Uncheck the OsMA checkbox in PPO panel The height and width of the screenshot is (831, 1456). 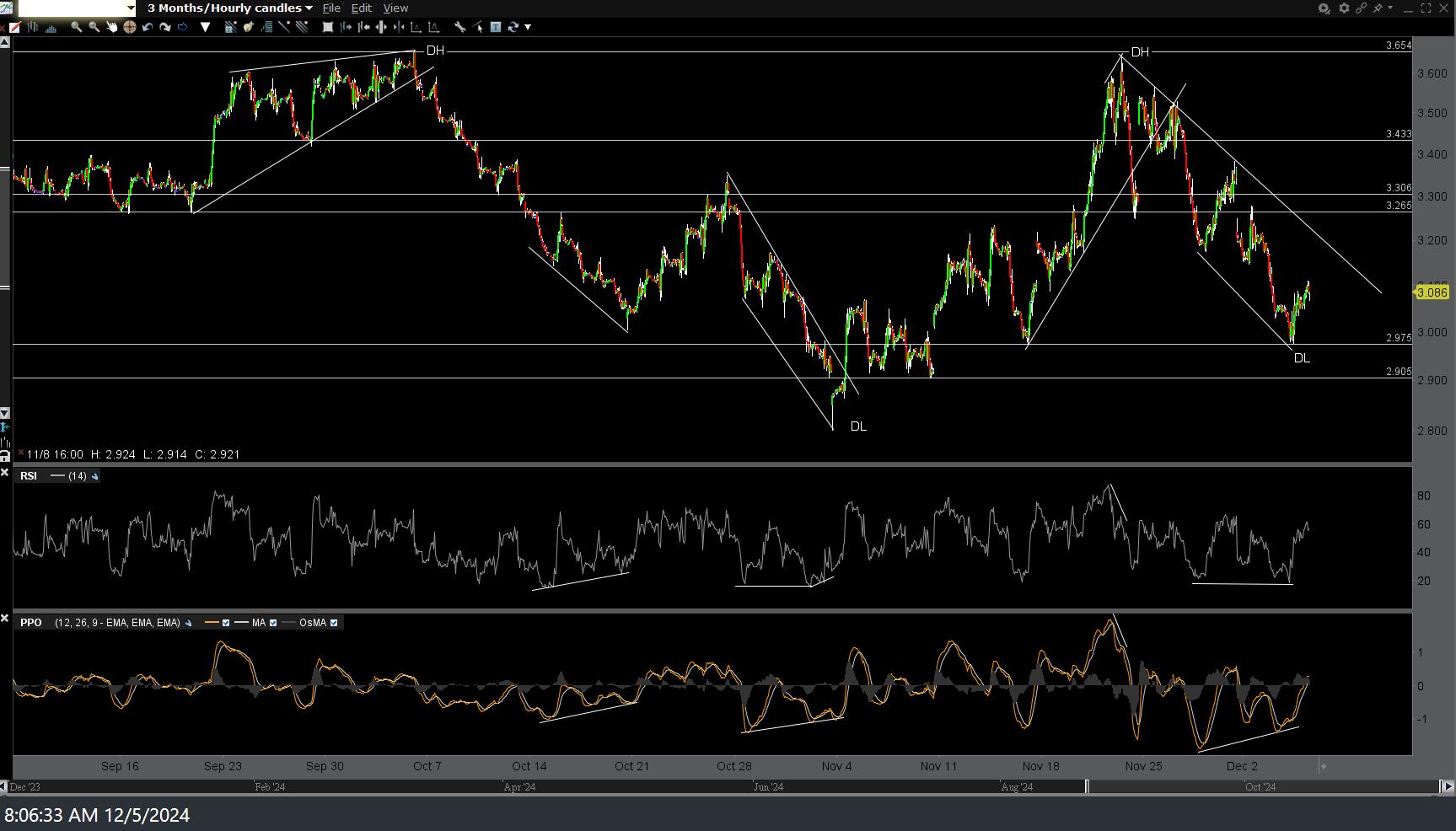pos(334,623)
